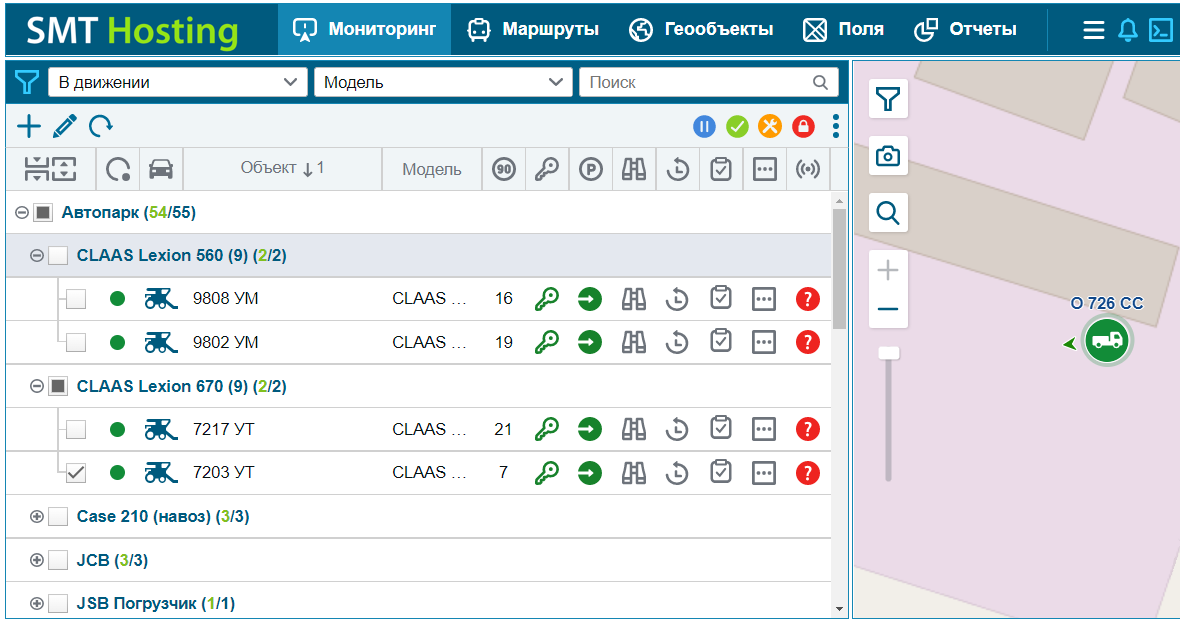Viewport: 1180px width, 623px height.
Task: Toggle the JCB group checkbox
Action: pos(59,560)
